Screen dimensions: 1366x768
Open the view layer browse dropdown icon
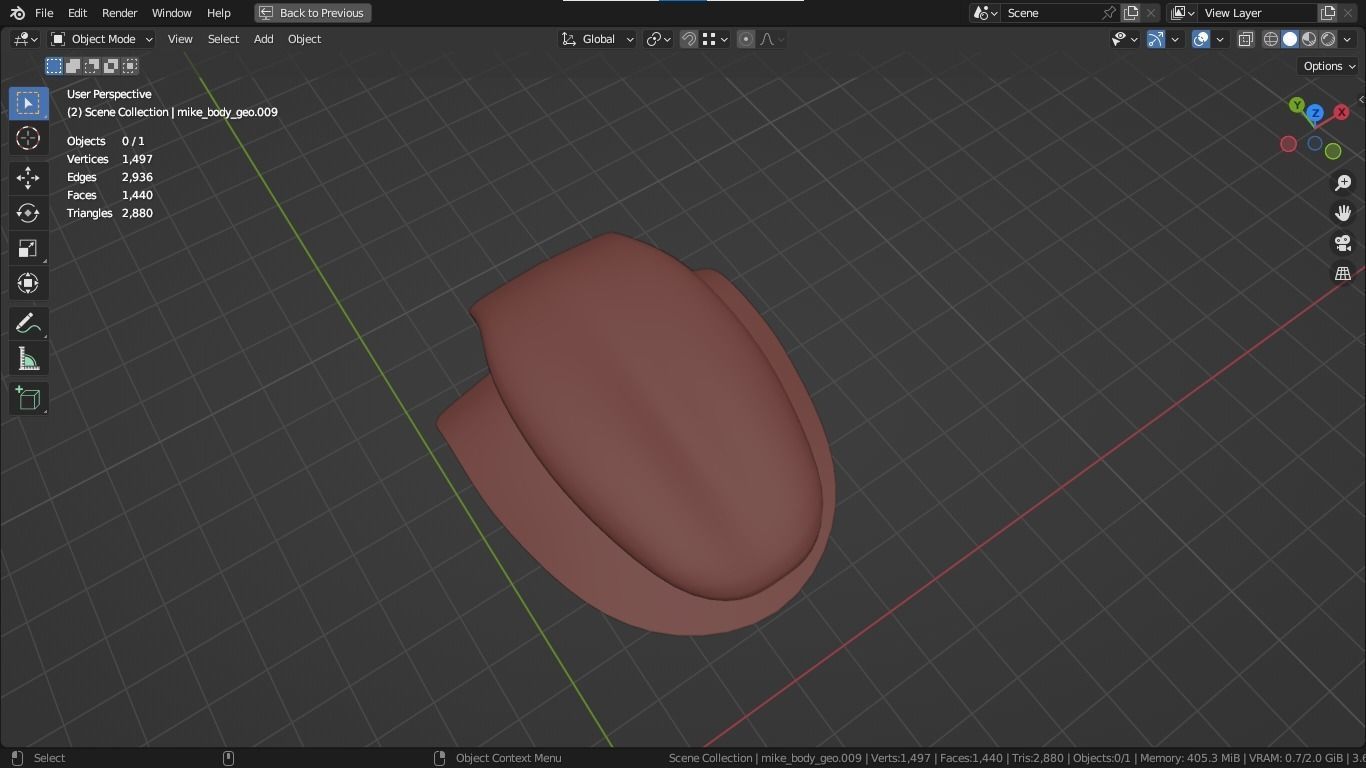click(x=1183, y=13)
